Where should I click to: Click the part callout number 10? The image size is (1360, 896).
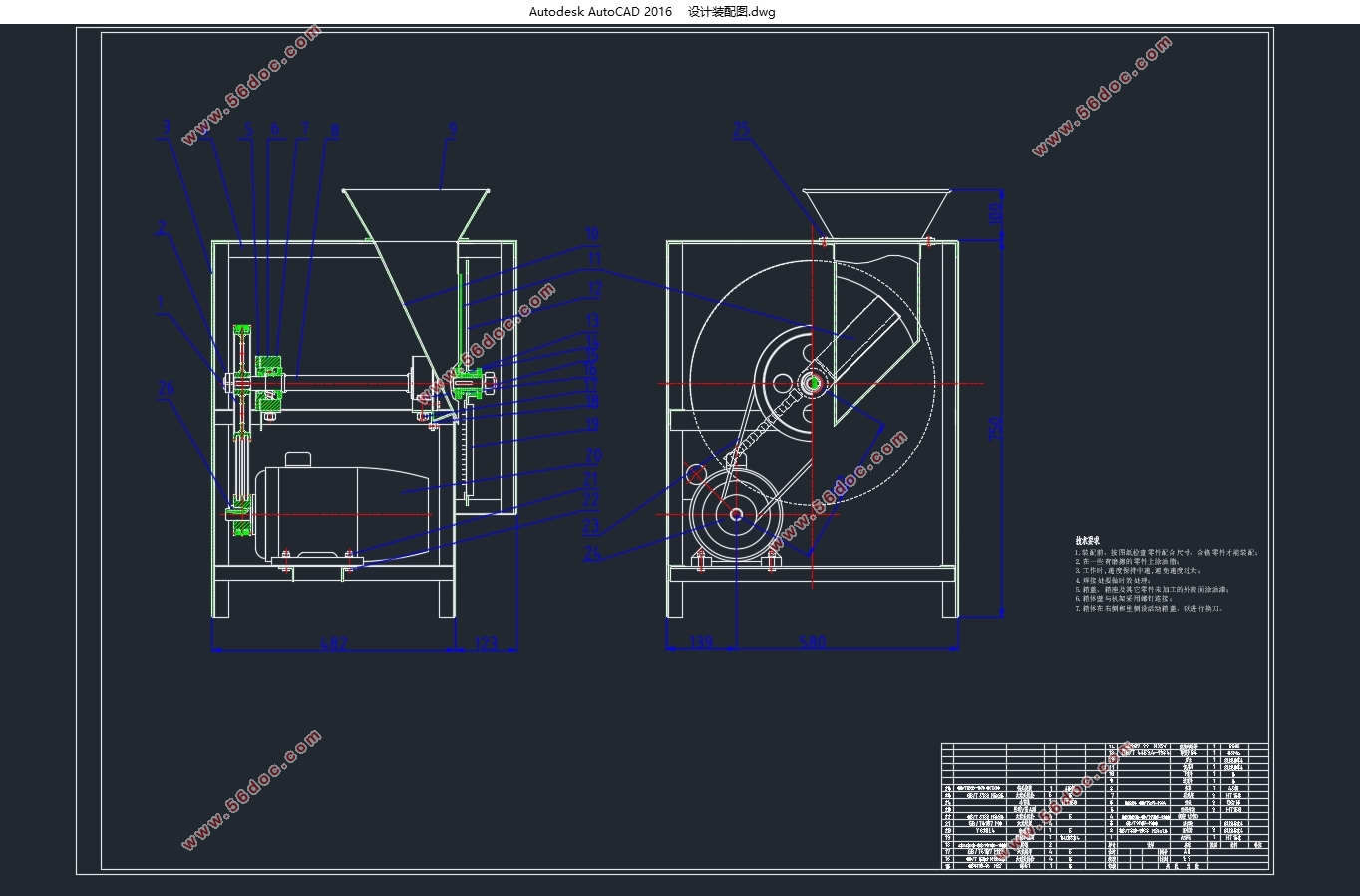click(592, 235)
